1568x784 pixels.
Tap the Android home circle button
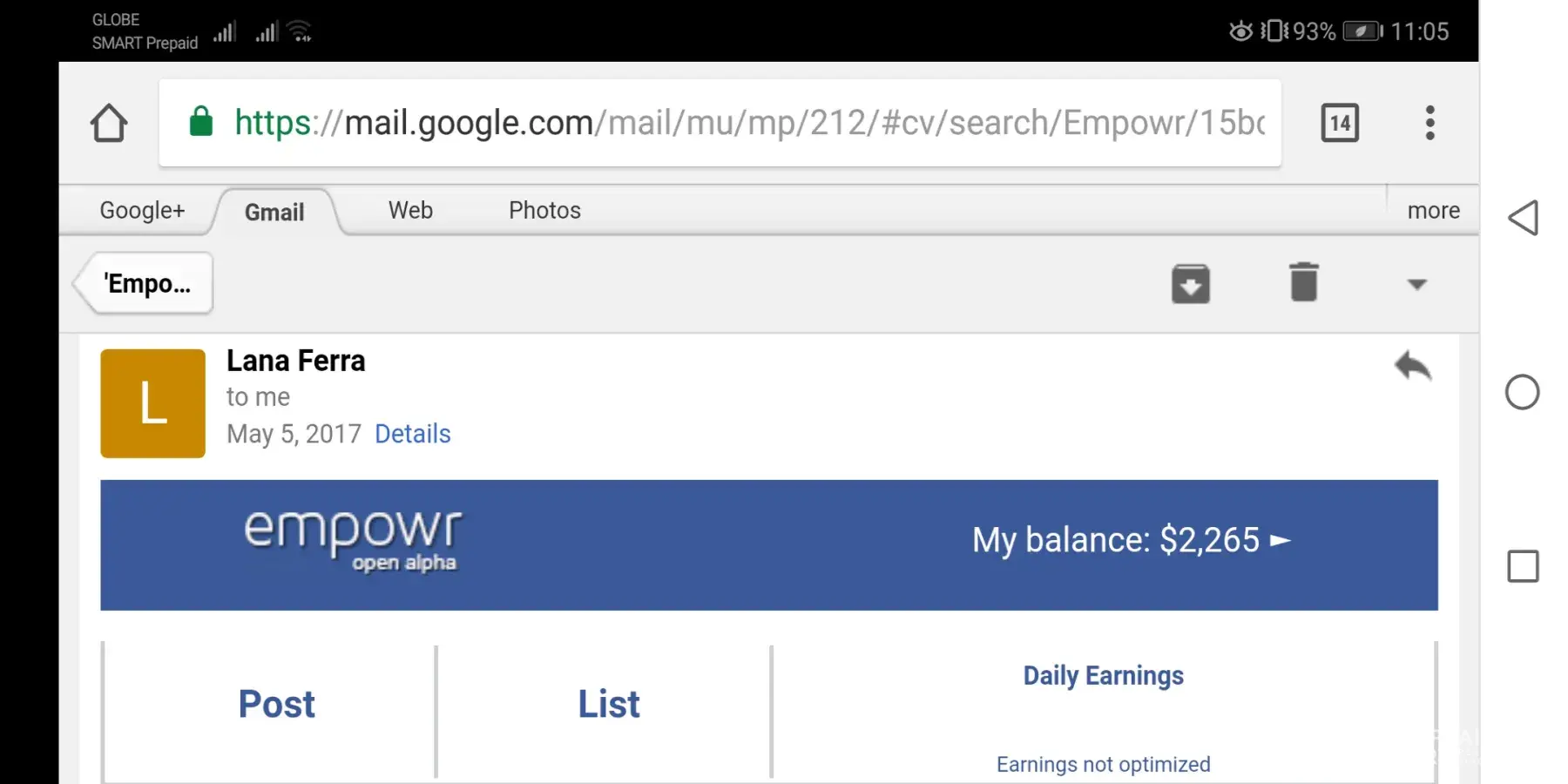click(1523, 392)
